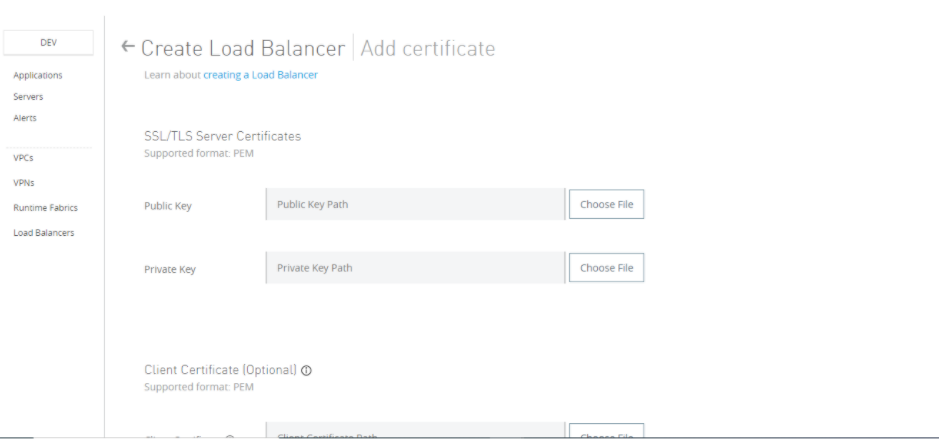
Task: Click the Create Load Balancer heading
Action: (243, 48)
